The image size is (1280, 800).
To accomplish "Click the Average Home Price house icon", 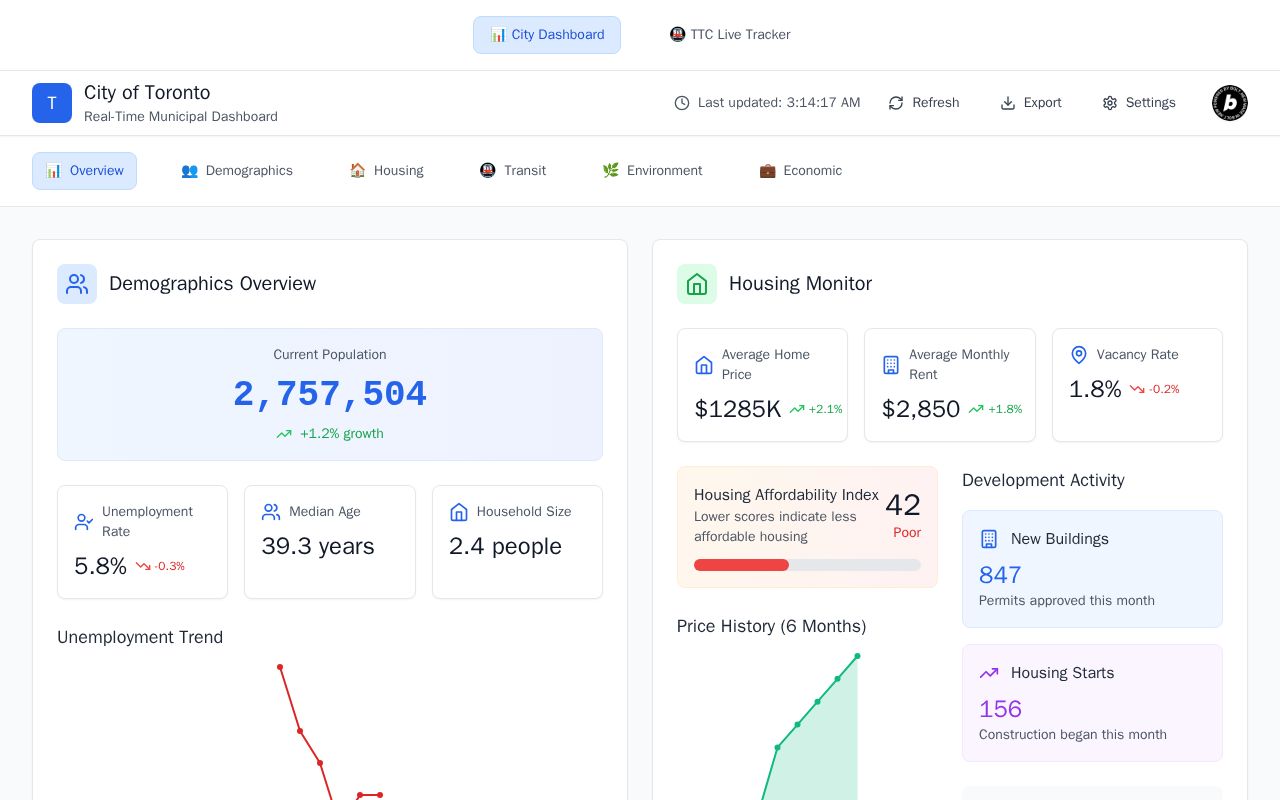I will tap(704, 365).
